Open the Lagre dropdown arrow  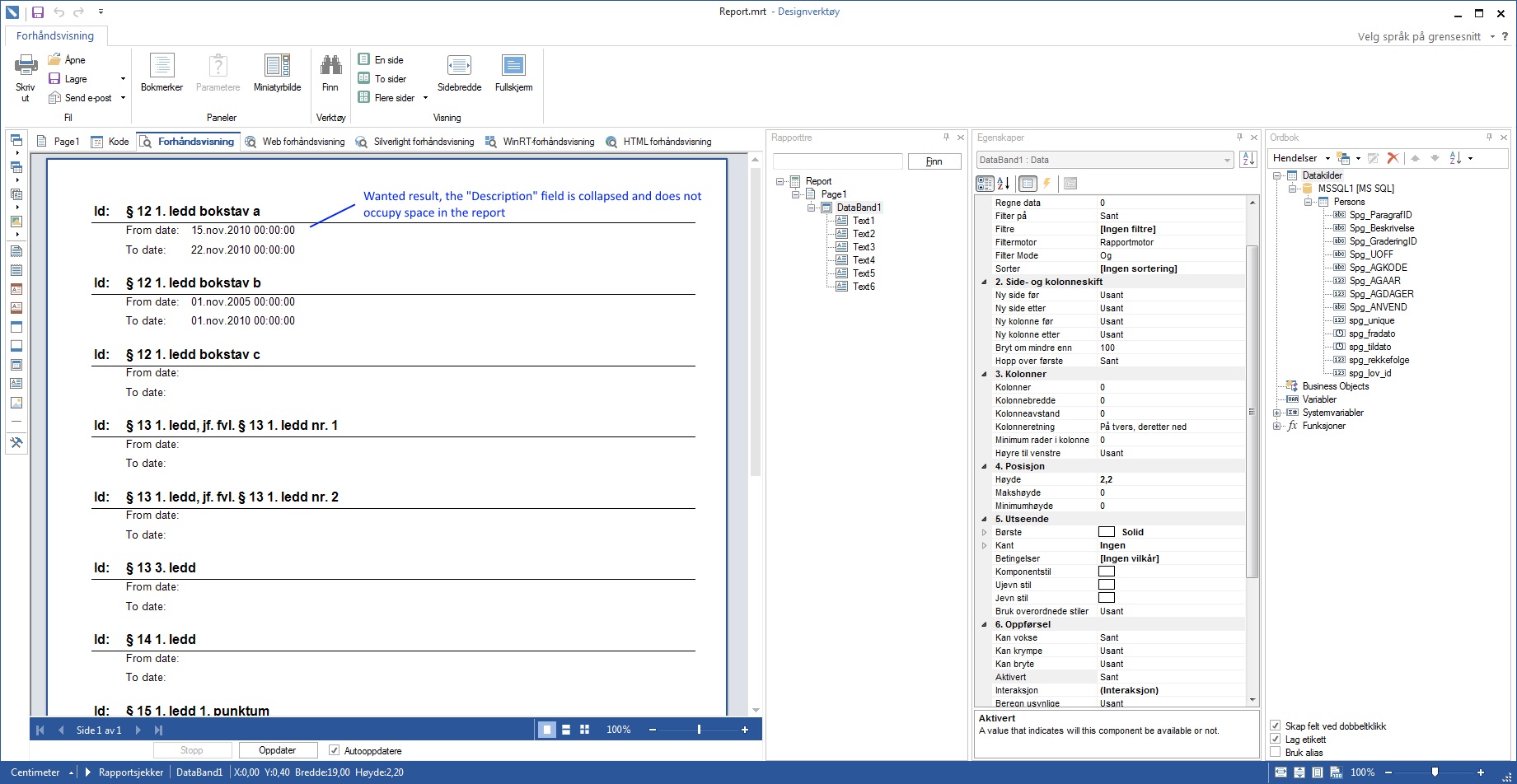click(x=123, y=79)
